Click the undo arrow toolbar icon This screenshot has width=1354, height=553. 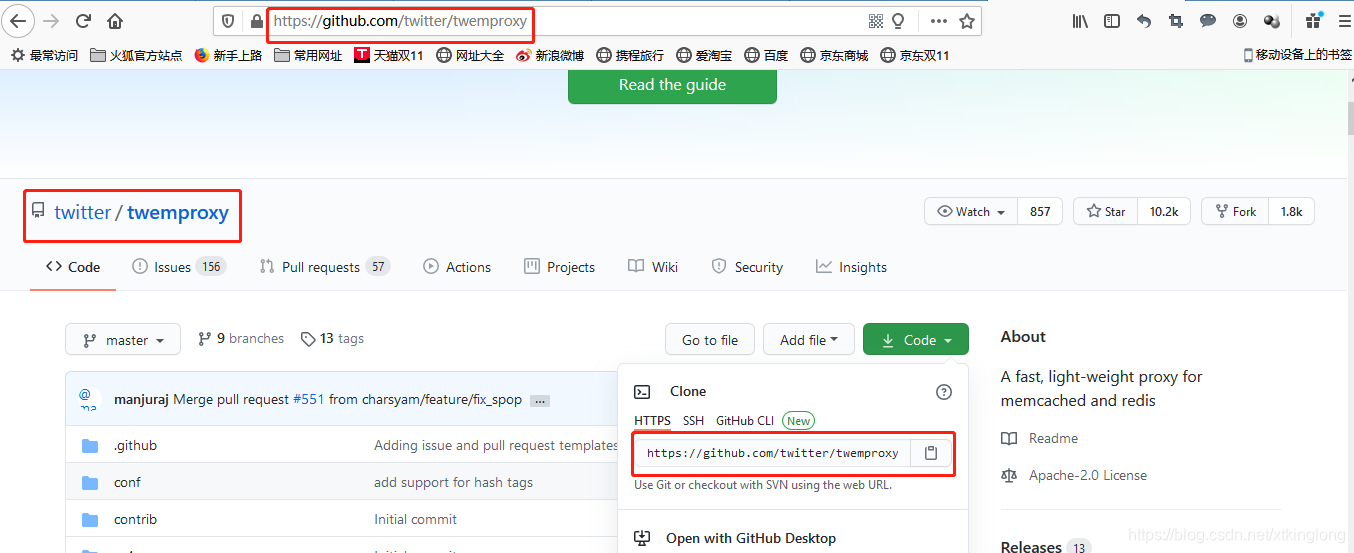point(1144,21)
